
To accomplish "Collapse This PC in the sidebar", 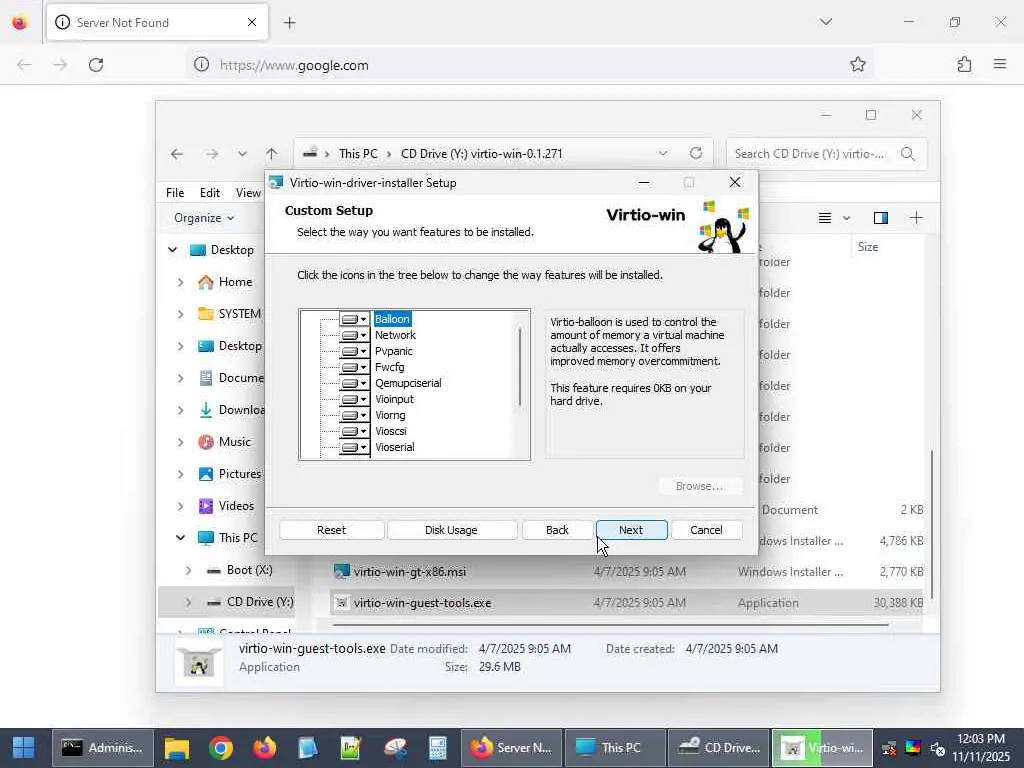I will [x=180, y=538].
